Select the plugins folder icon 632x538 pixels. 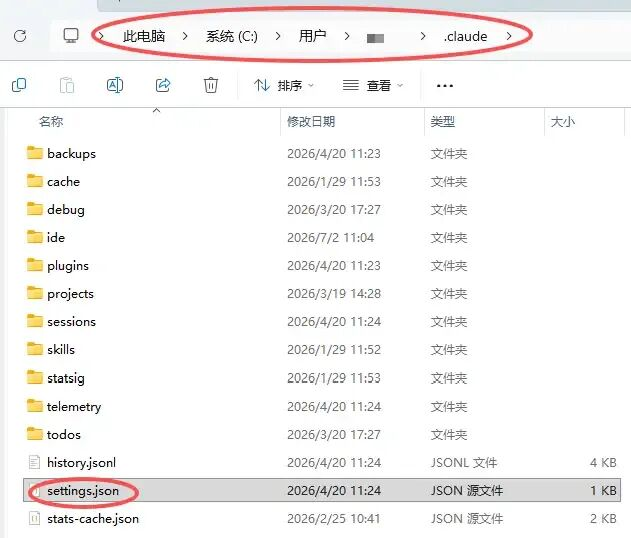click(x=35, y=265)
